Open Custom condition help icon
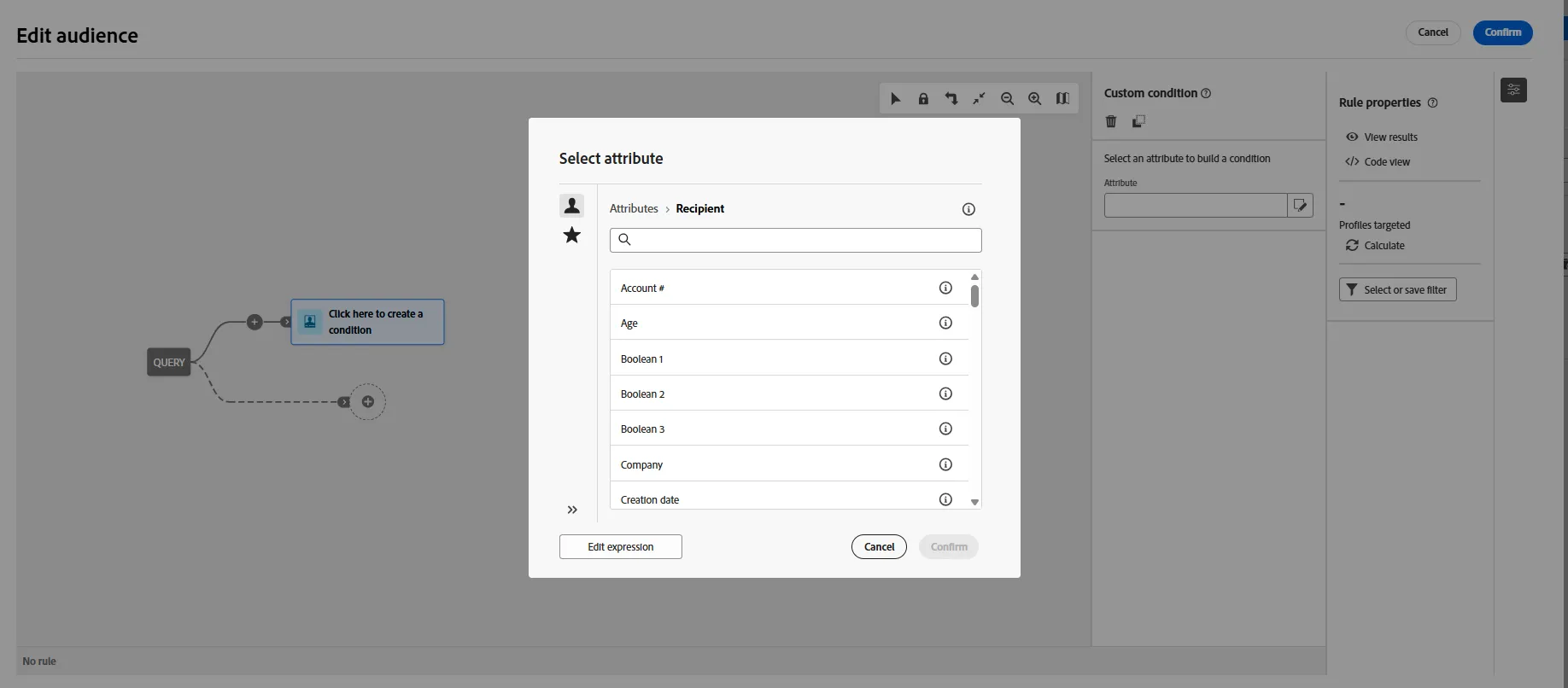Screen dimensions: 1568x688 click(x=1206, y=93)
